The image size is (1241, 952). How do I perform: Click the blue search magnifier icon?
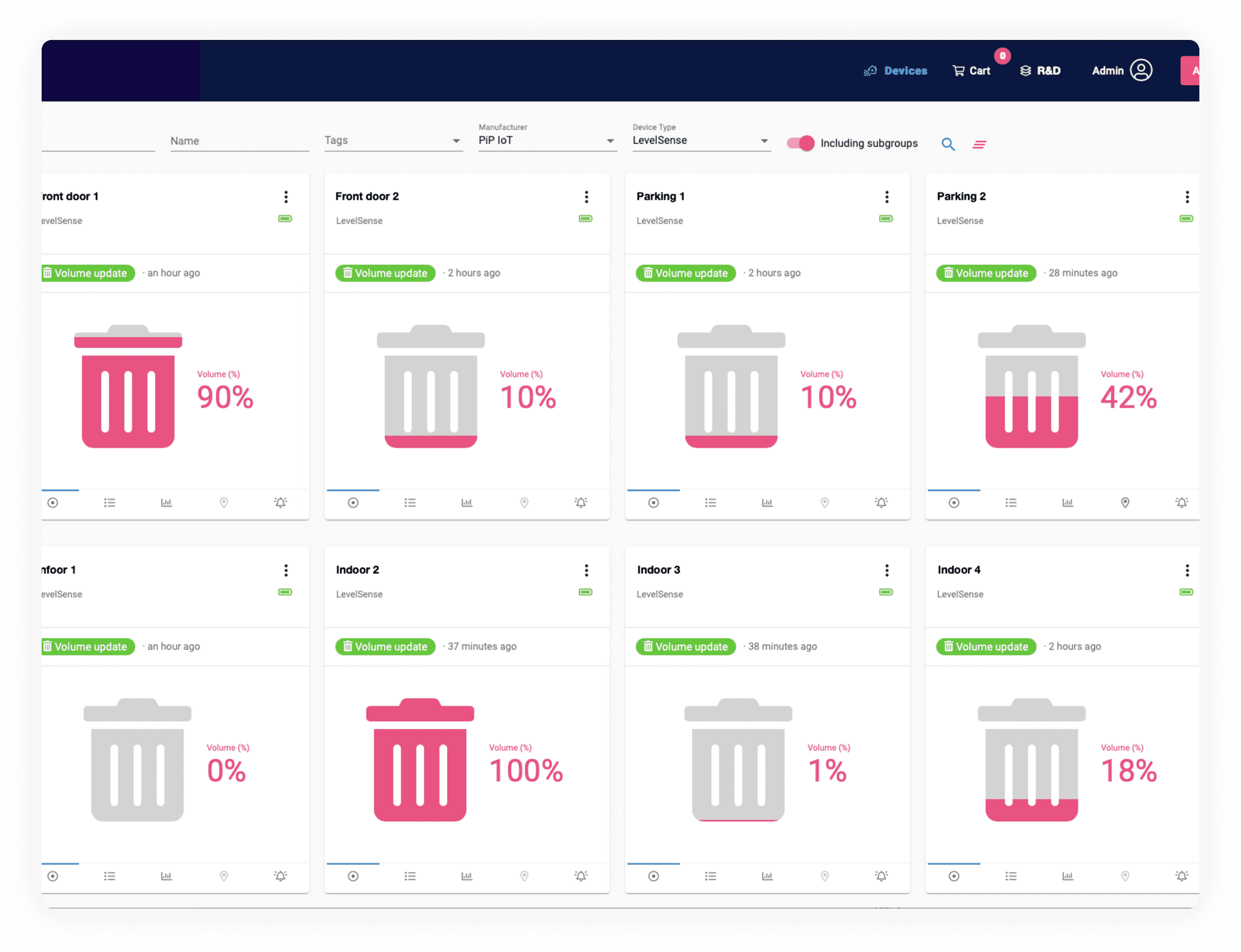pos(948,144)
